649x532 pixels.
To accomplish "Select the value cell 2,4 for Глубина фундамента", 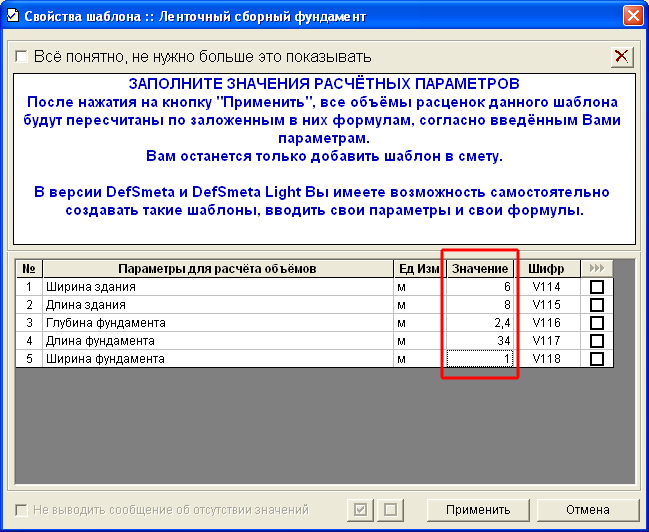I will point(480,323).
